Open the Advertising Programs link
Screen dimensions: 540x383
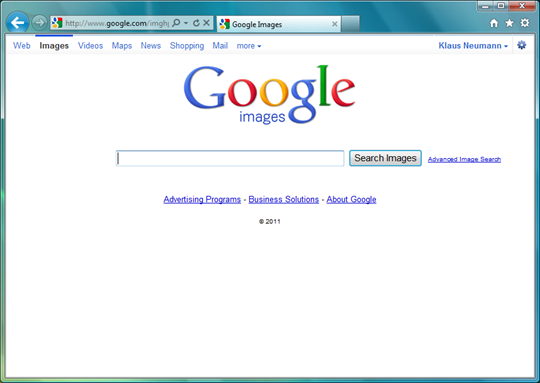(202, 199)
